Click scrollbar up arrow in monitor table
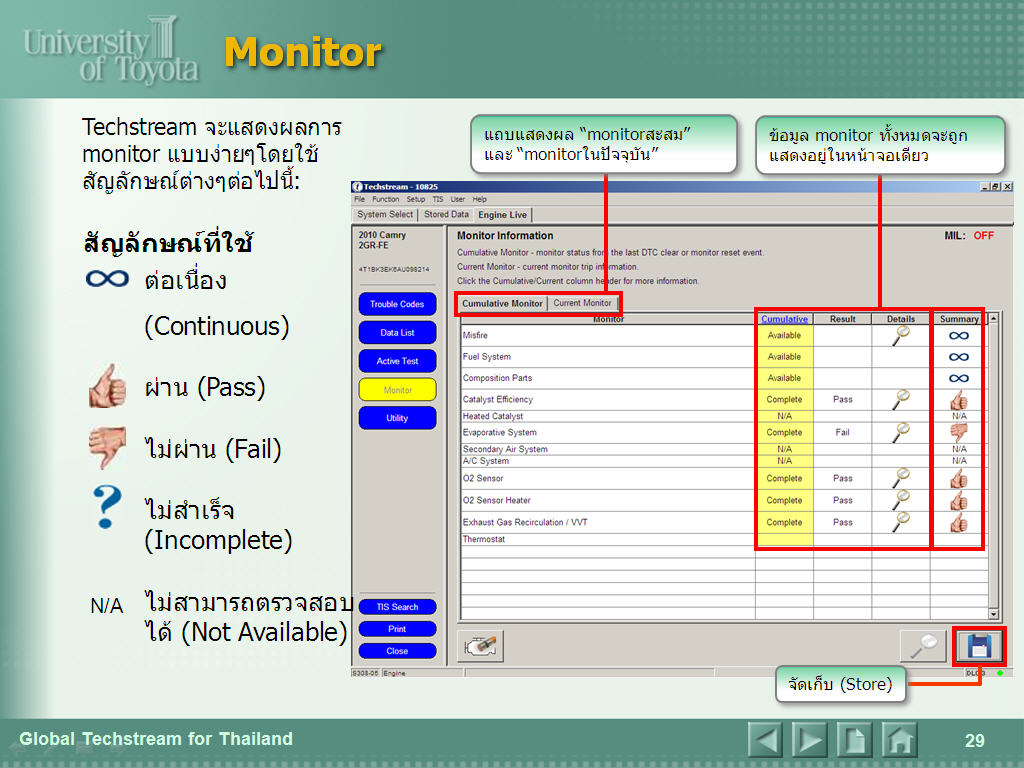This screenshot has width=1024, height=768. (x=993, y=319)
